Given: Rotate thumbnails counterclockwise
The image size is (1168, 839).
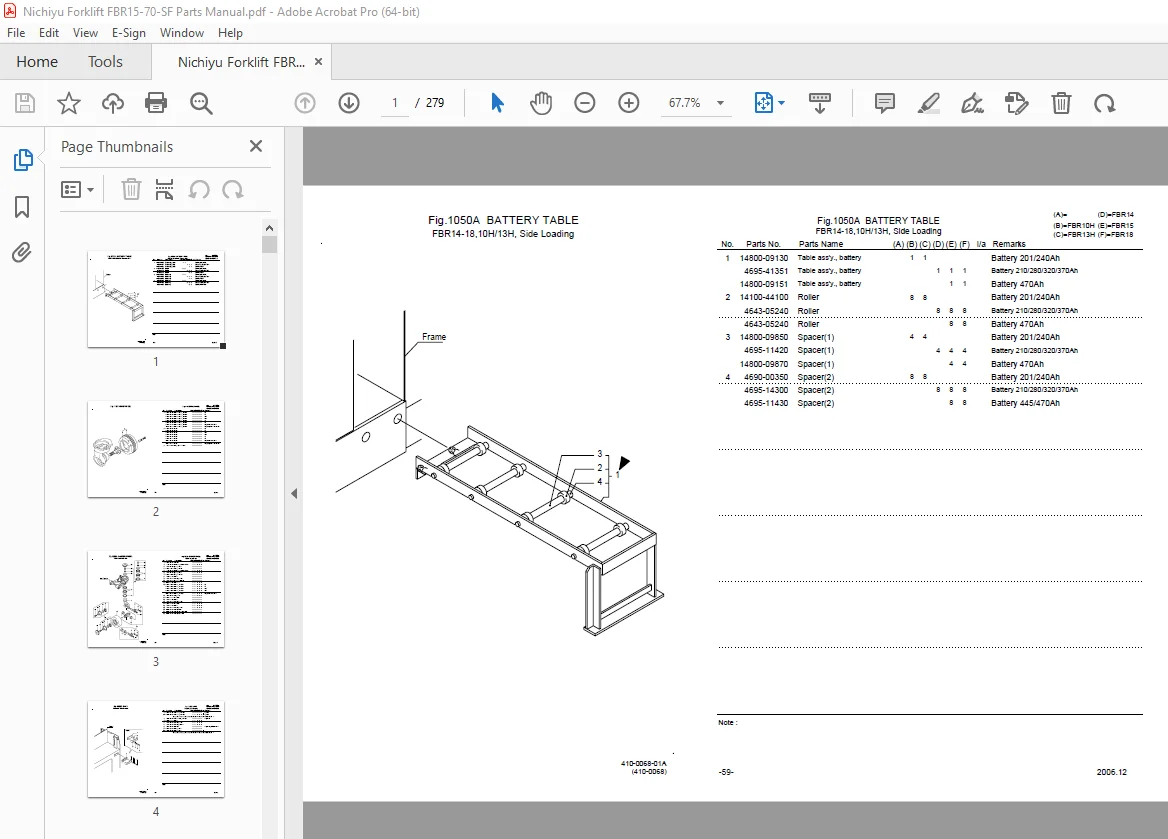Looking at the screenshot, I should tap(199, 189).
